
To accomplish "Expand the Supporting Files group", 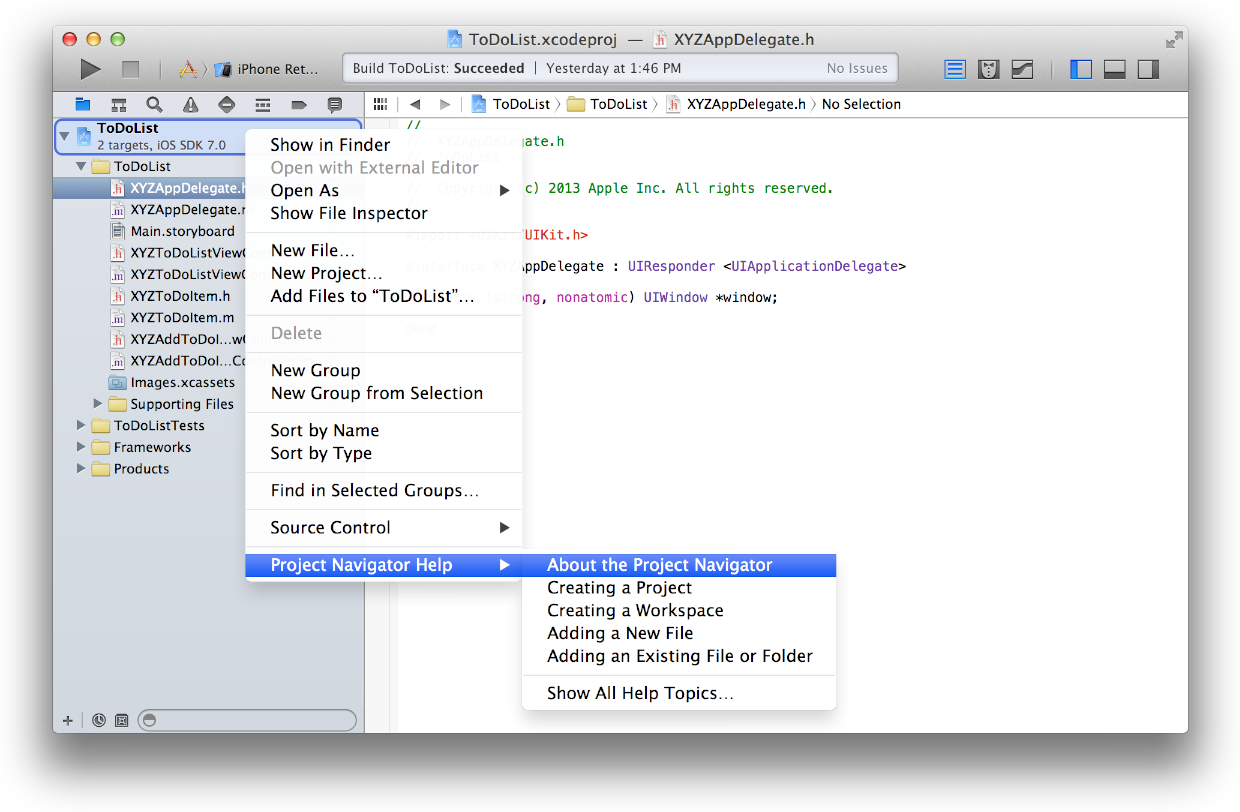I will click(x=98, y=404).
